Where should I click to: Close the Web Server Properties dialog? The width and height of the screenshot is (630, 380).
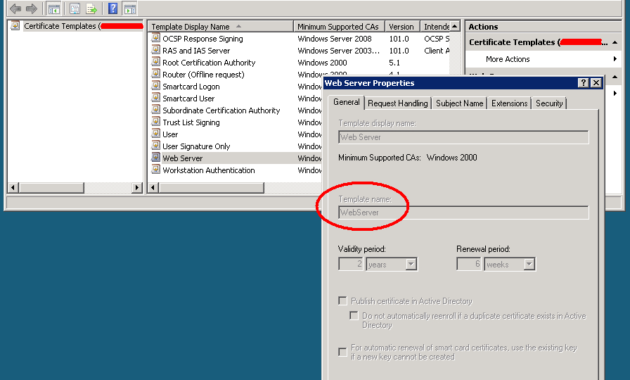click(596, 83)
